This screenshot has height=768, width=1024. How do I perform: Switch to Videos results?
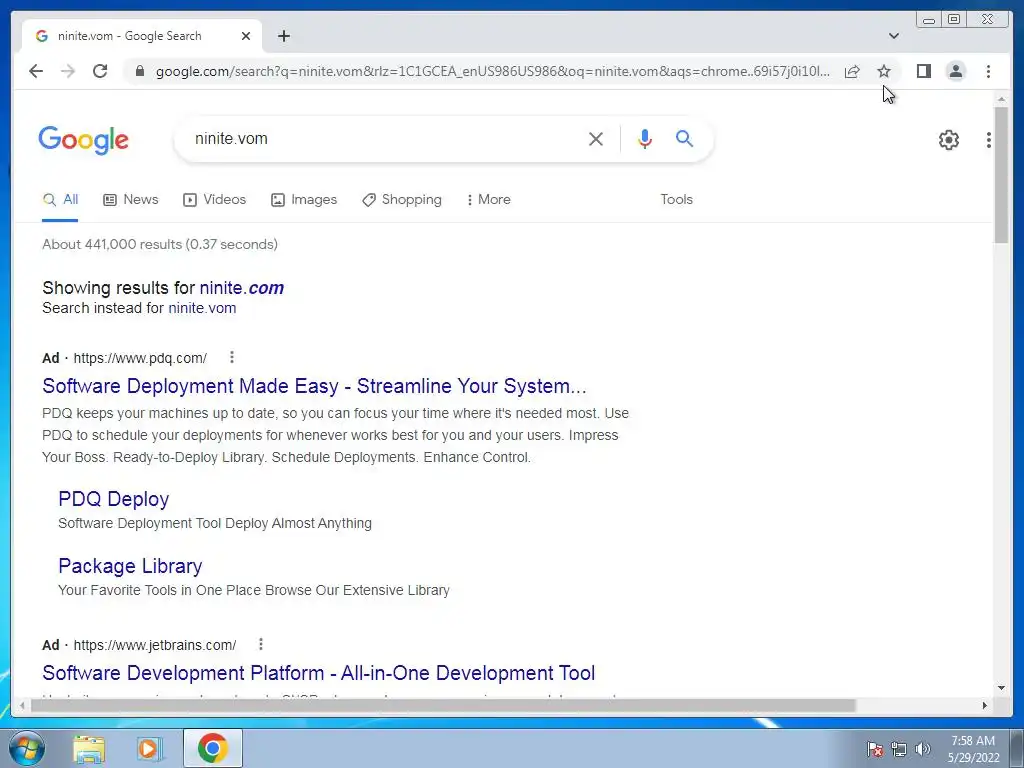point(214,199)
